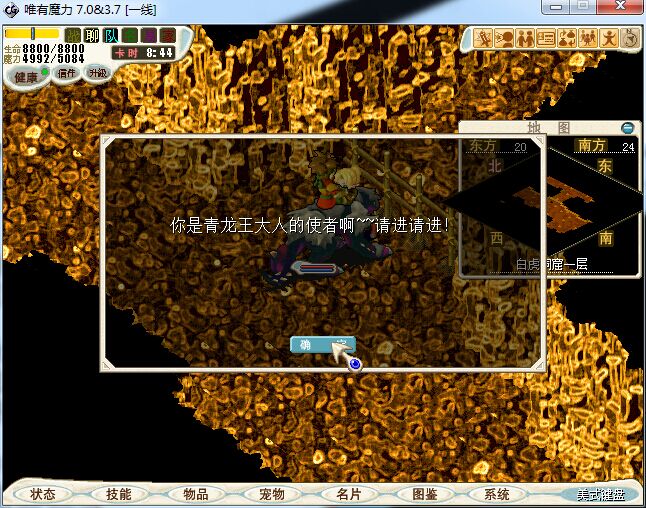Screen dimensions: 646x508
Task: Open the 物品 items menu
Action: pyautogui.click(x=196, y=494)
